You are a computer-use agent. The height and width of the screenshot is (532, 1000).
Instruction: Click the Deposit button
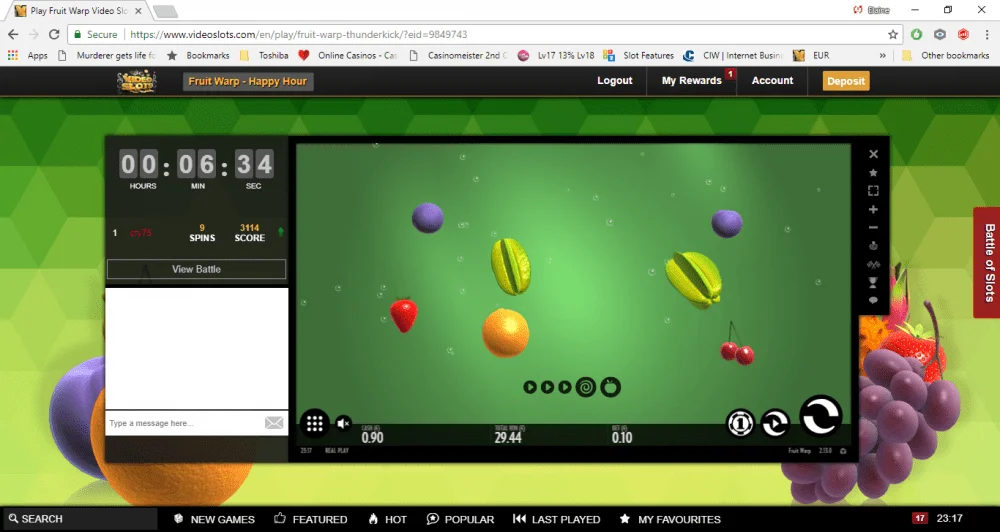[x=846, y=81]
